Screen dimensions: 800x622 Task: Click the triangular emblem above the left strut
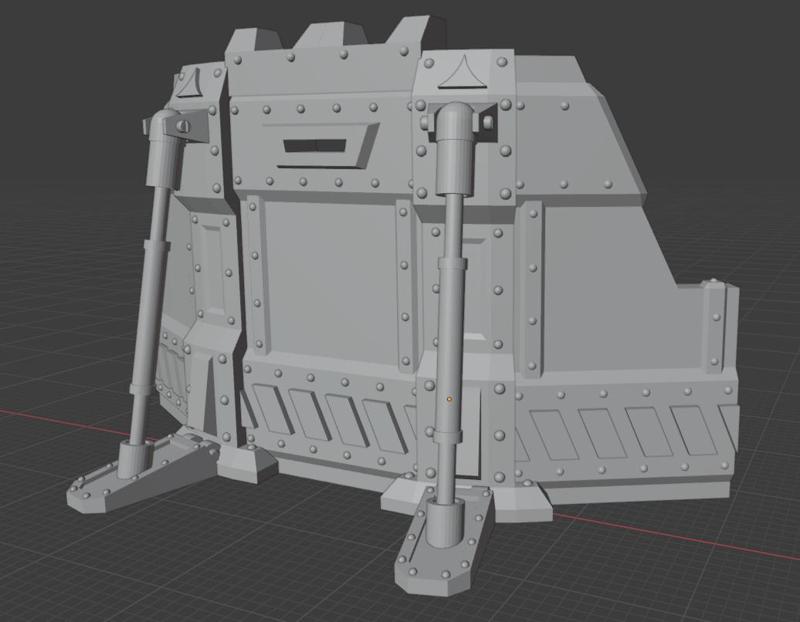(189, 83)
